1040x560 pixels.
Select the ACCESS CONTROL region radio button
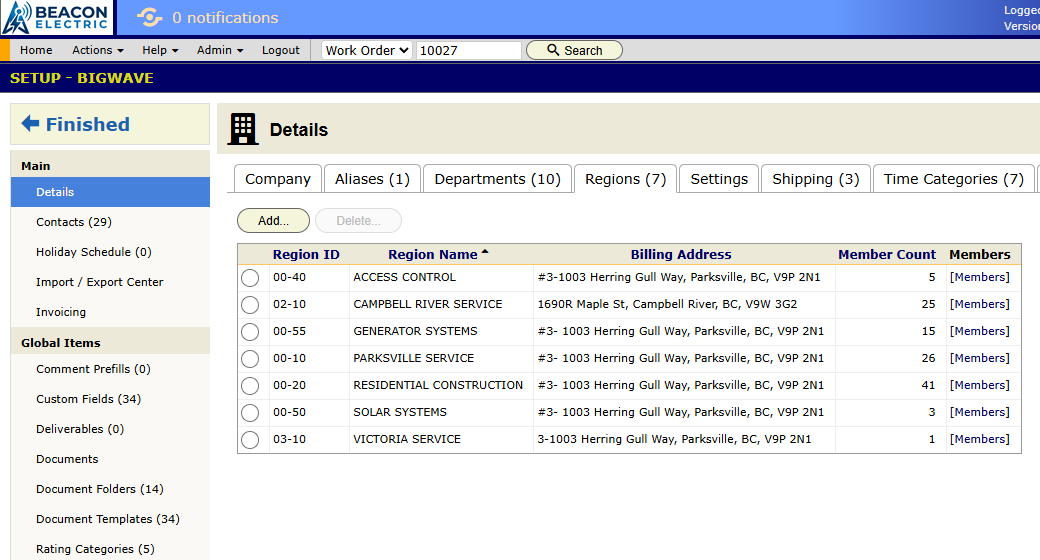tap(250, 277)
